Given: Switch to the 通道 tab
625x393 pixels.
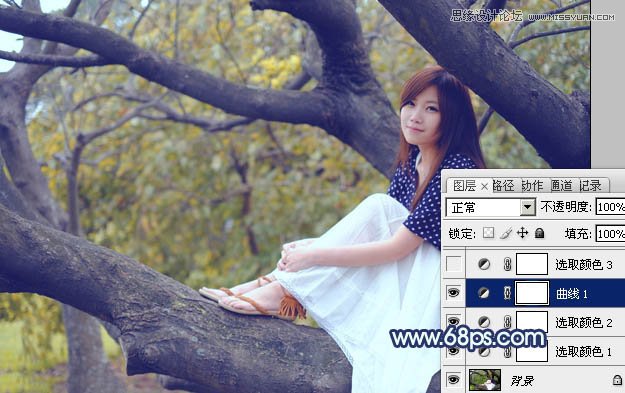Looking at the screenshot, I should click(x=561, y=186).
